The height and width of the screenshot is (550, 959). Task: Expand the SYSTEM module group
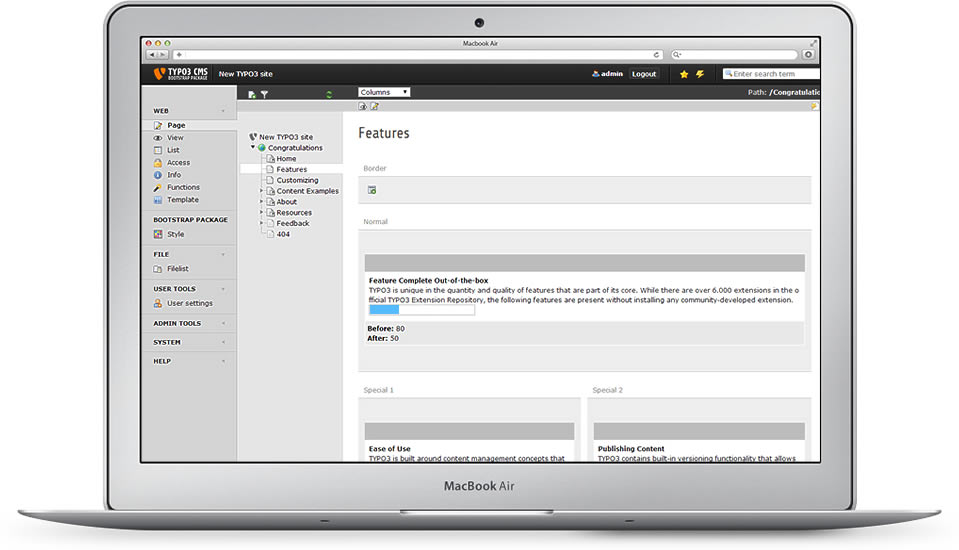223,343
